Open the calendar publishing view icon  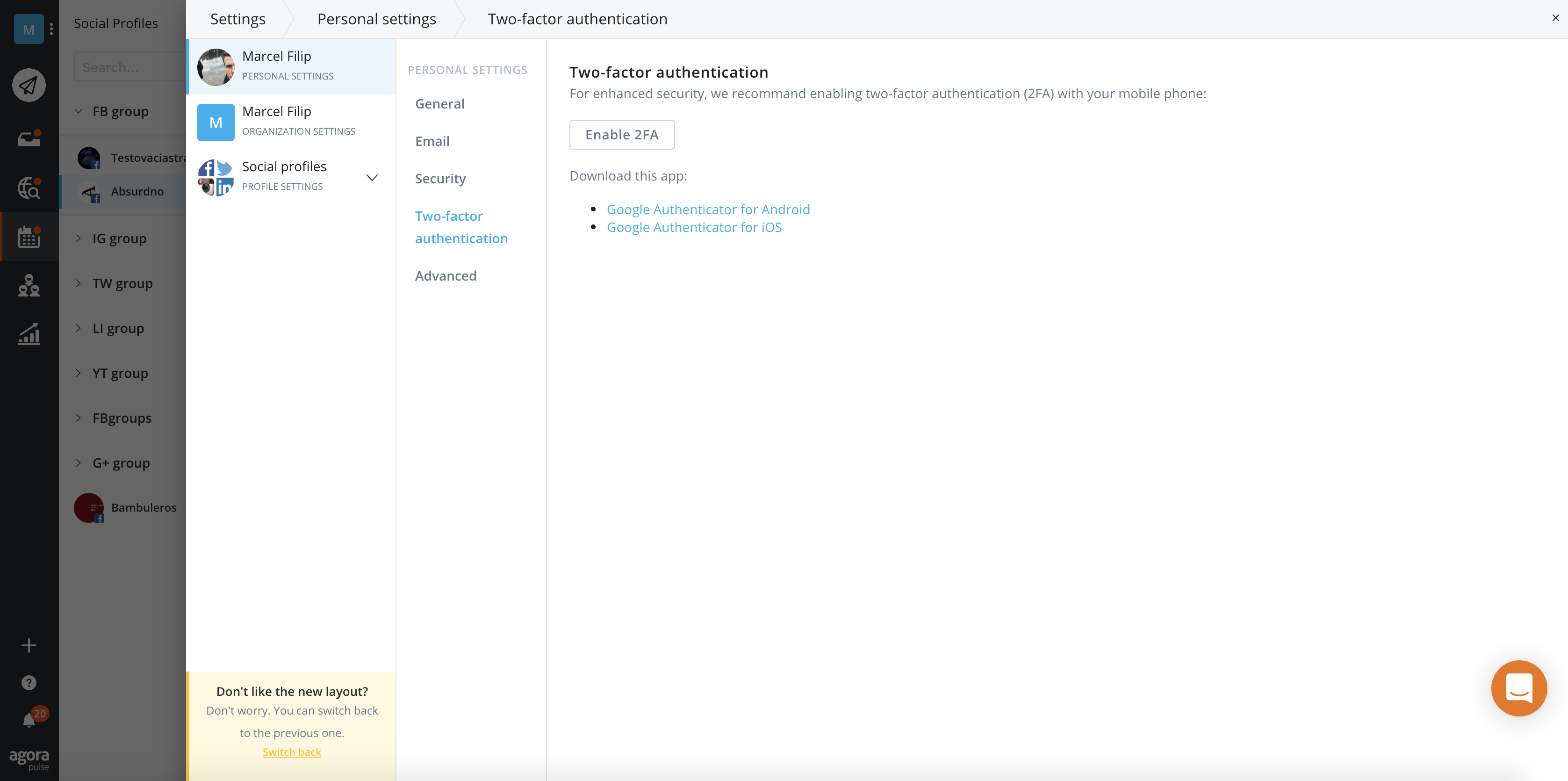coord(29,237)
